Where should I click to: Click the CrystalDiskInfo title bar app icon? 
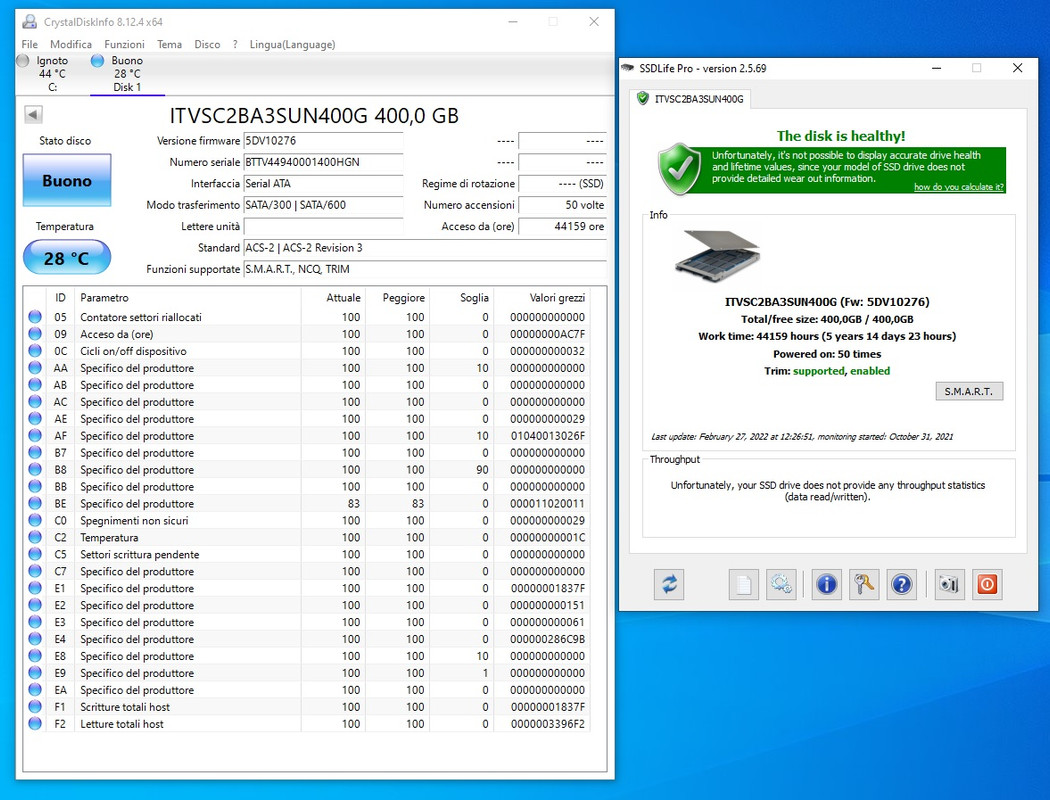pyautogui.click(x=29, y=21)
